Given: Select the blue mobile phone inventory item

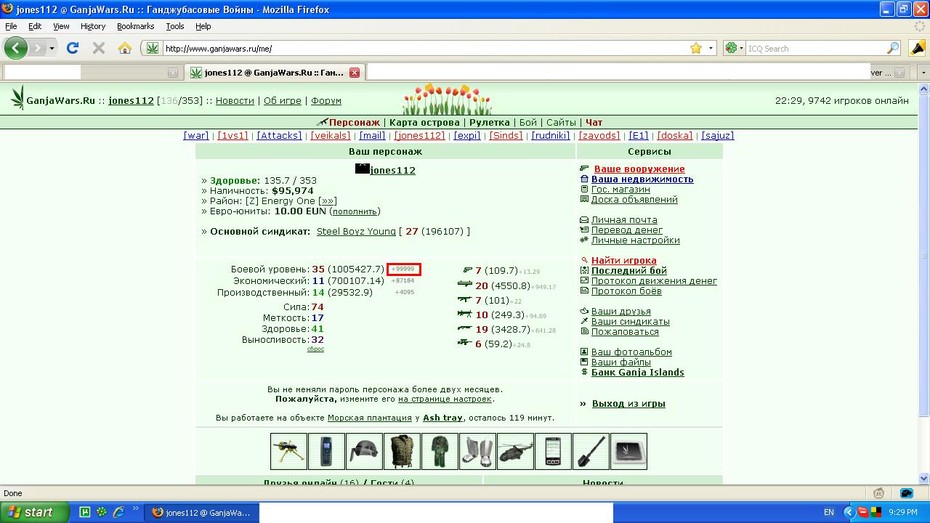Looking at the screenshot, I should pos(326,451).
